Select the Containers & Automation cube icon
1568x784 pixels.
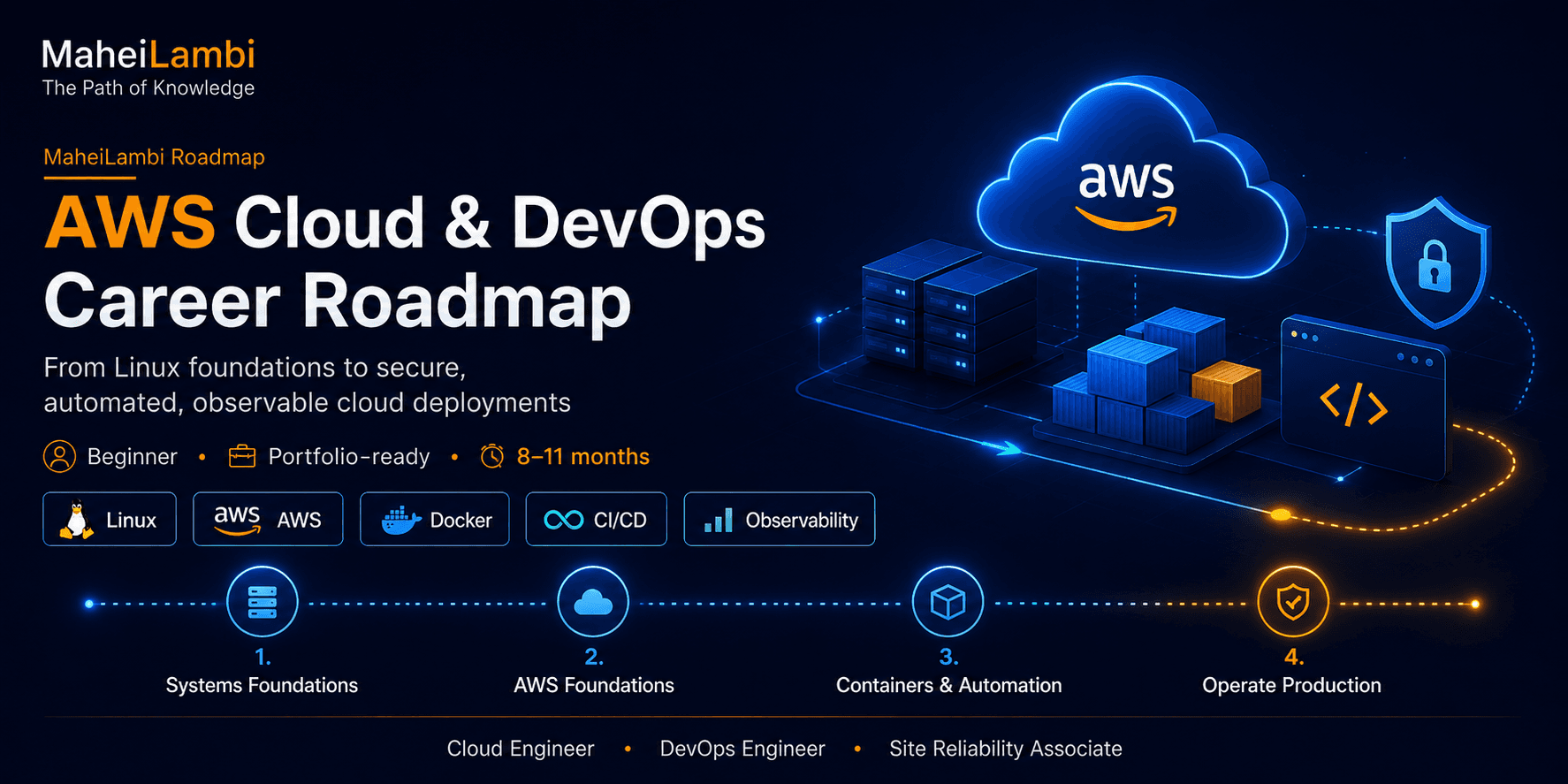point(948,602)
